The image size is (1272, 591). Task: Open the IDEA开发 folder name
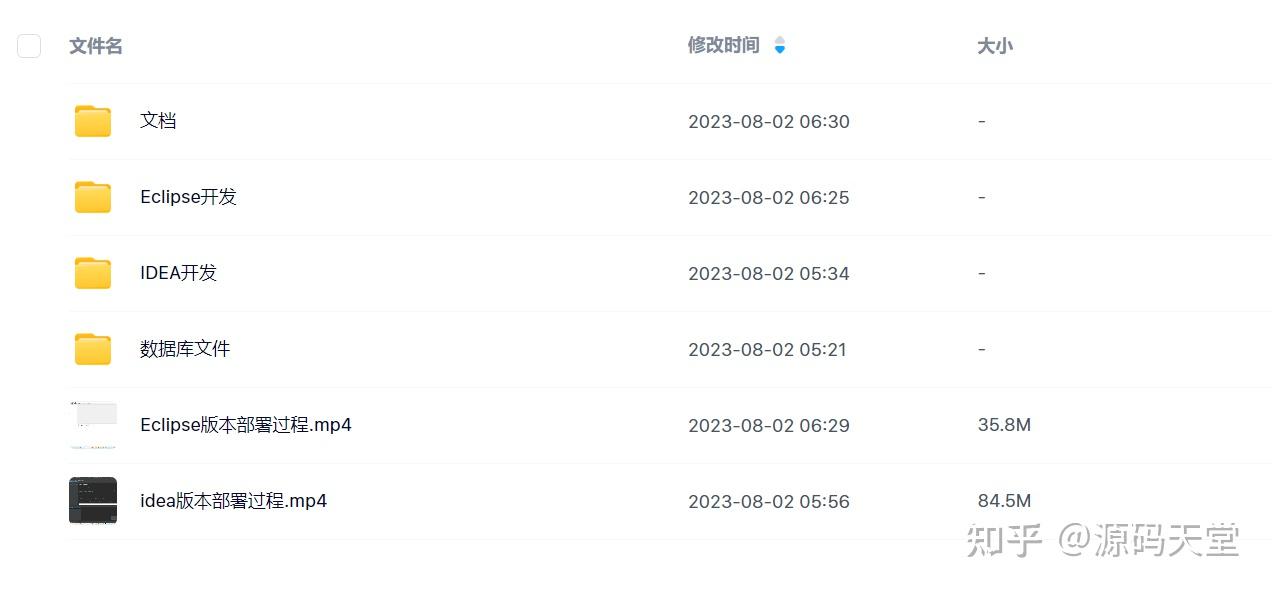click(x=178, y=273)
